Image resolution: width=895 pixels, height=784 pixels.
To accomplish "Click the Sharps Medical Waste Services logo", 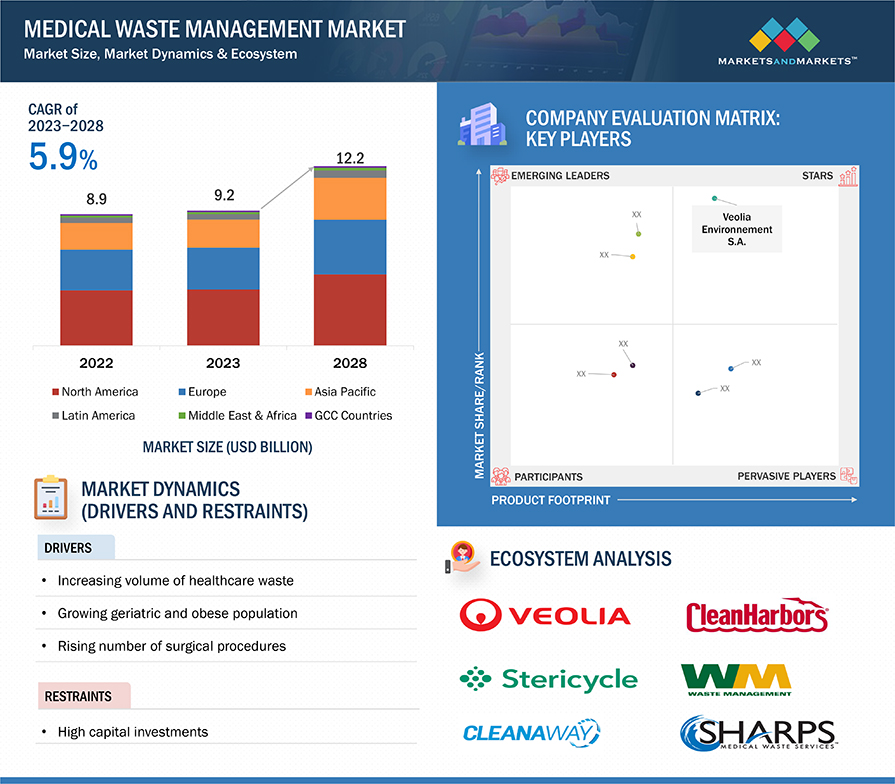I will pos(757,733).
